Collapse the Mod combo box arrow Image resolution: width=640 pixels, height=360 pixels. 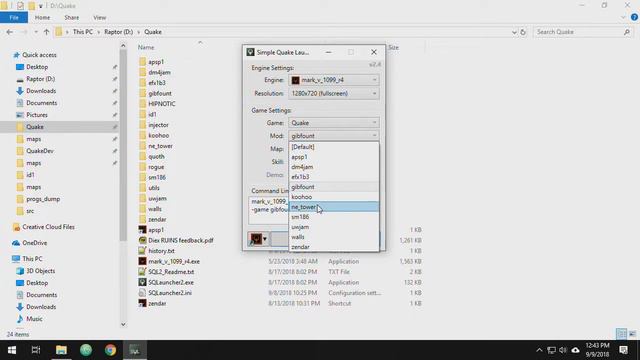(374, 136)
